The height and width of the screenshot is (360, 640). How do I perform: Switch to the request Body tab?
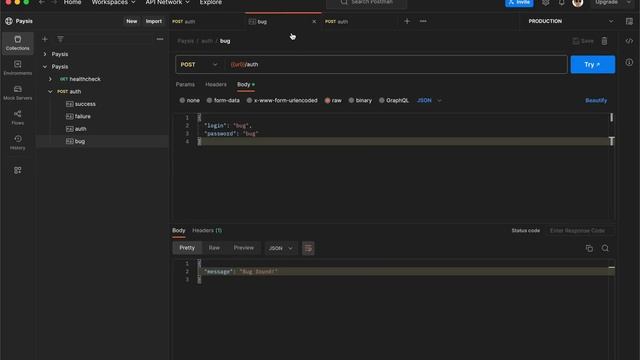point(246,84)
